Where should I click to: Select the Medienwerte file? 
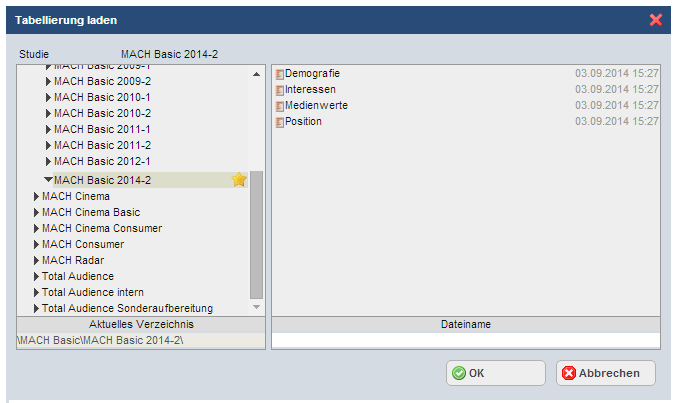316,106
